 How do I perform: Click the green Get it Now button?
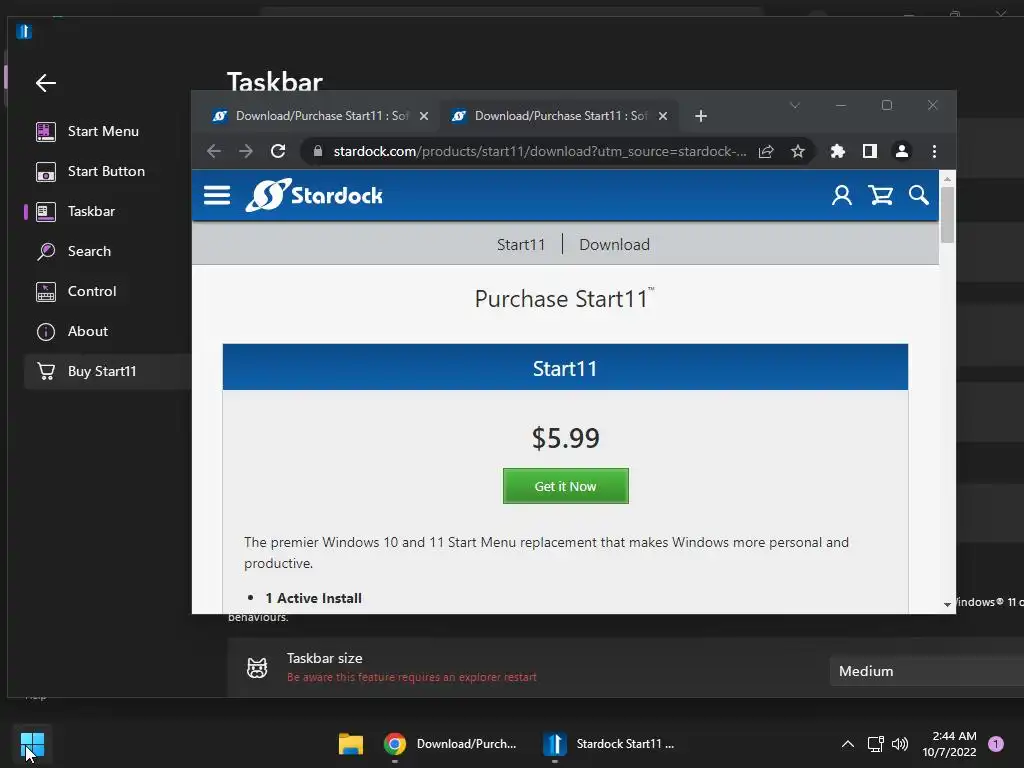(x=566, y=486)
